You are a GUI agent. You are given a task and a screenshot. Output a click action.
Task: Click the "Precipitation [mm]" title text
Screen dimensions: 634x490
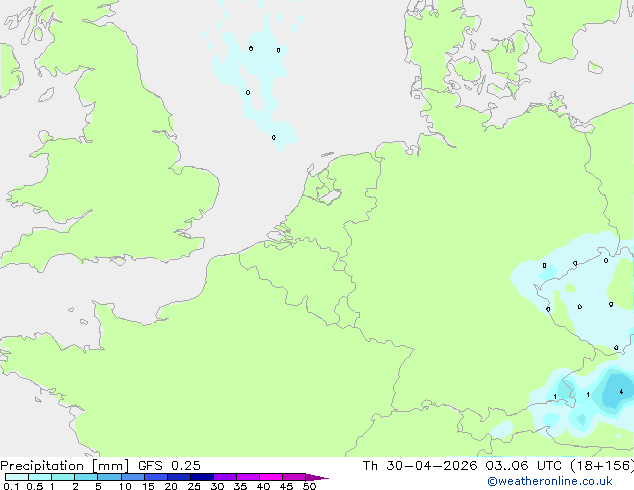click(x=64, y=466)
